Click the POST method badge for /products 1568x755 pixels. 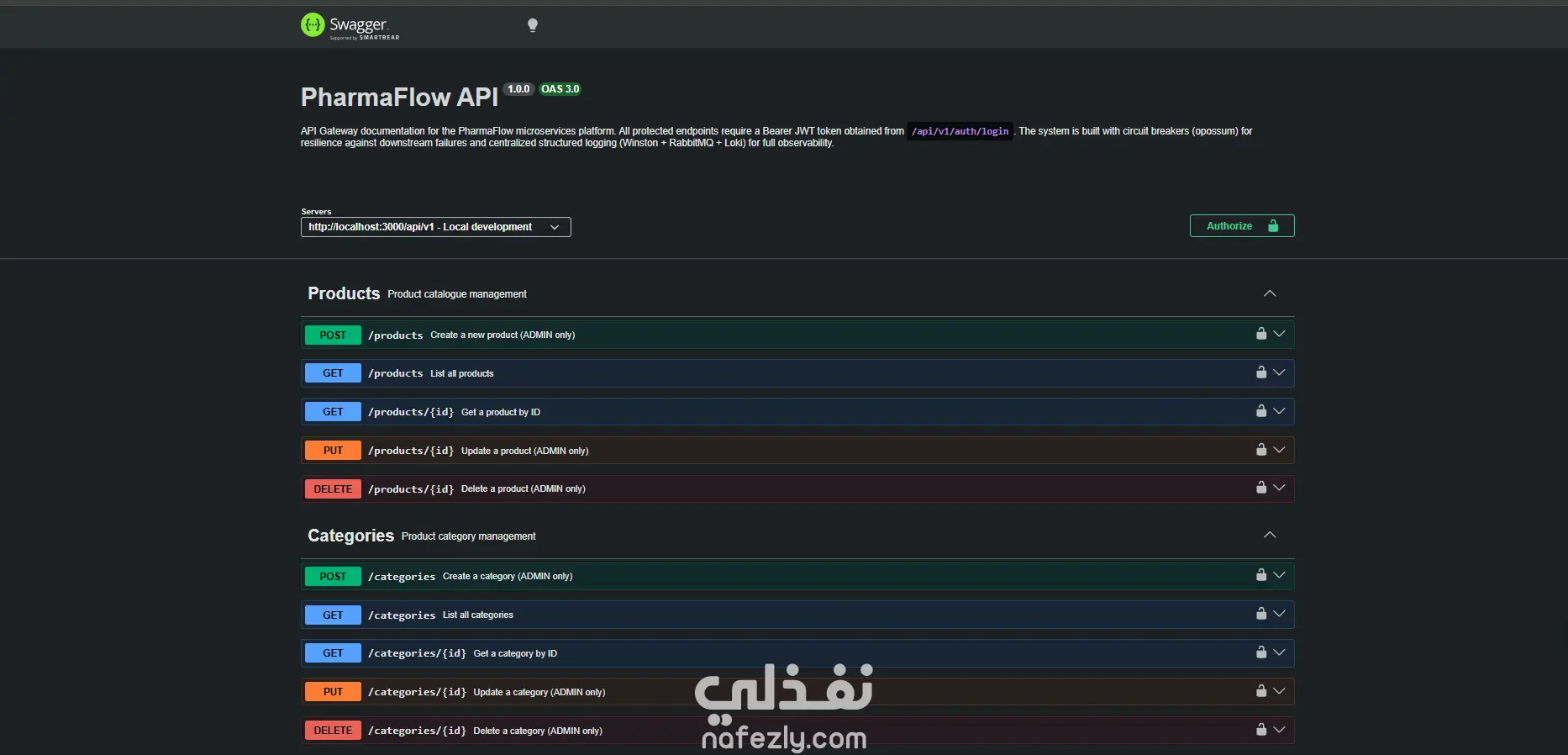[333, 335]
